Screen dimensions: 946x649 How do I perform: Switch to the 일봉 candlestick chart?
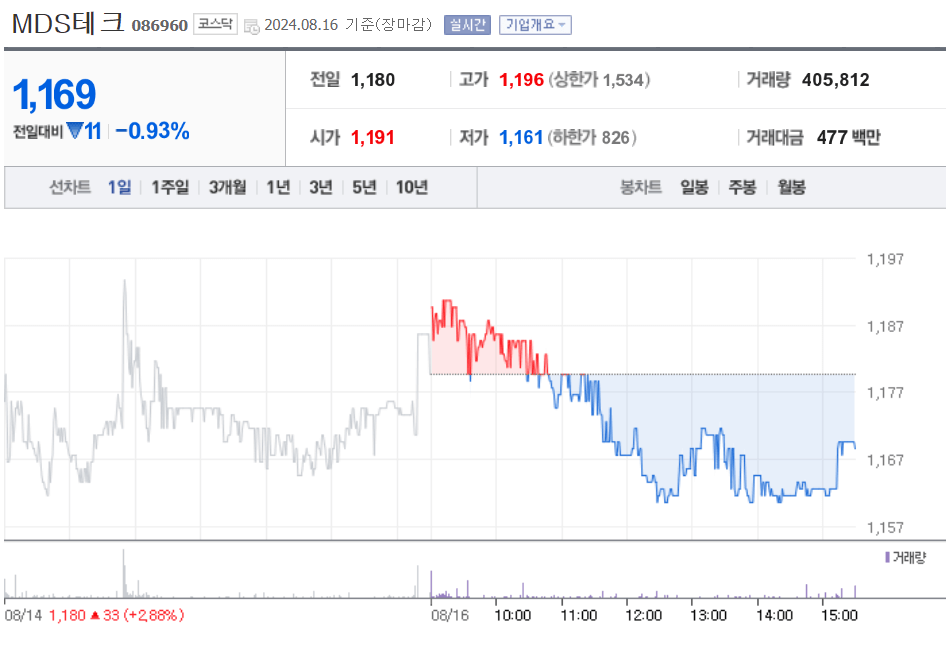tap(694, 188)
